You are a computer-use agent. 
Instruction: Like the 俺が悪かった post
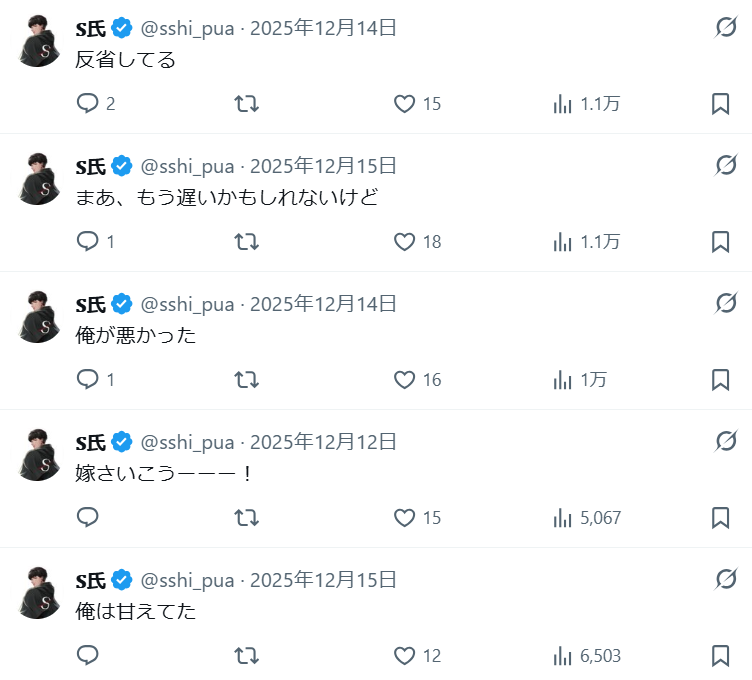pyautogui.click(x=404, y=380)
